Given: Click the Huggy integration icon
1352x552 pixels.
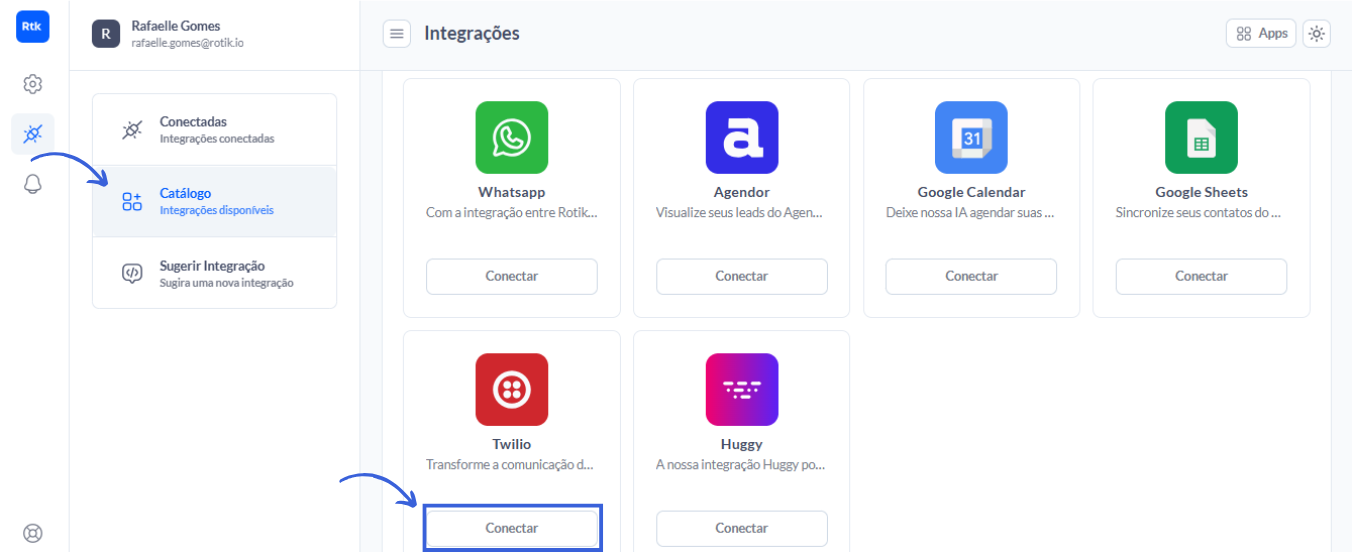Looking at the screenshot, I should (741, 389).
